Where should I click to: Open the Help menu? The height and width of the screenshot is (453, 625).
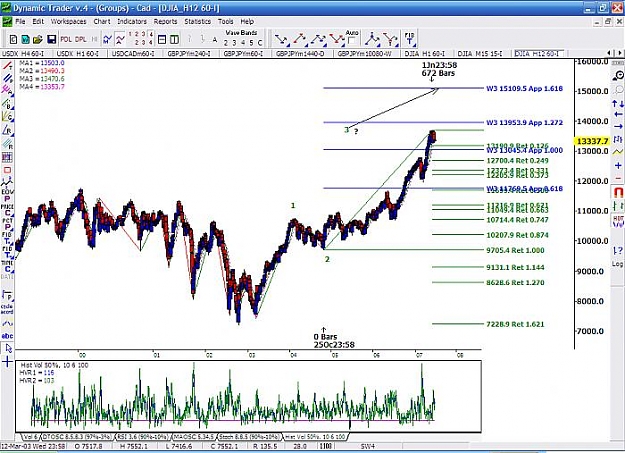click(247, 22)
